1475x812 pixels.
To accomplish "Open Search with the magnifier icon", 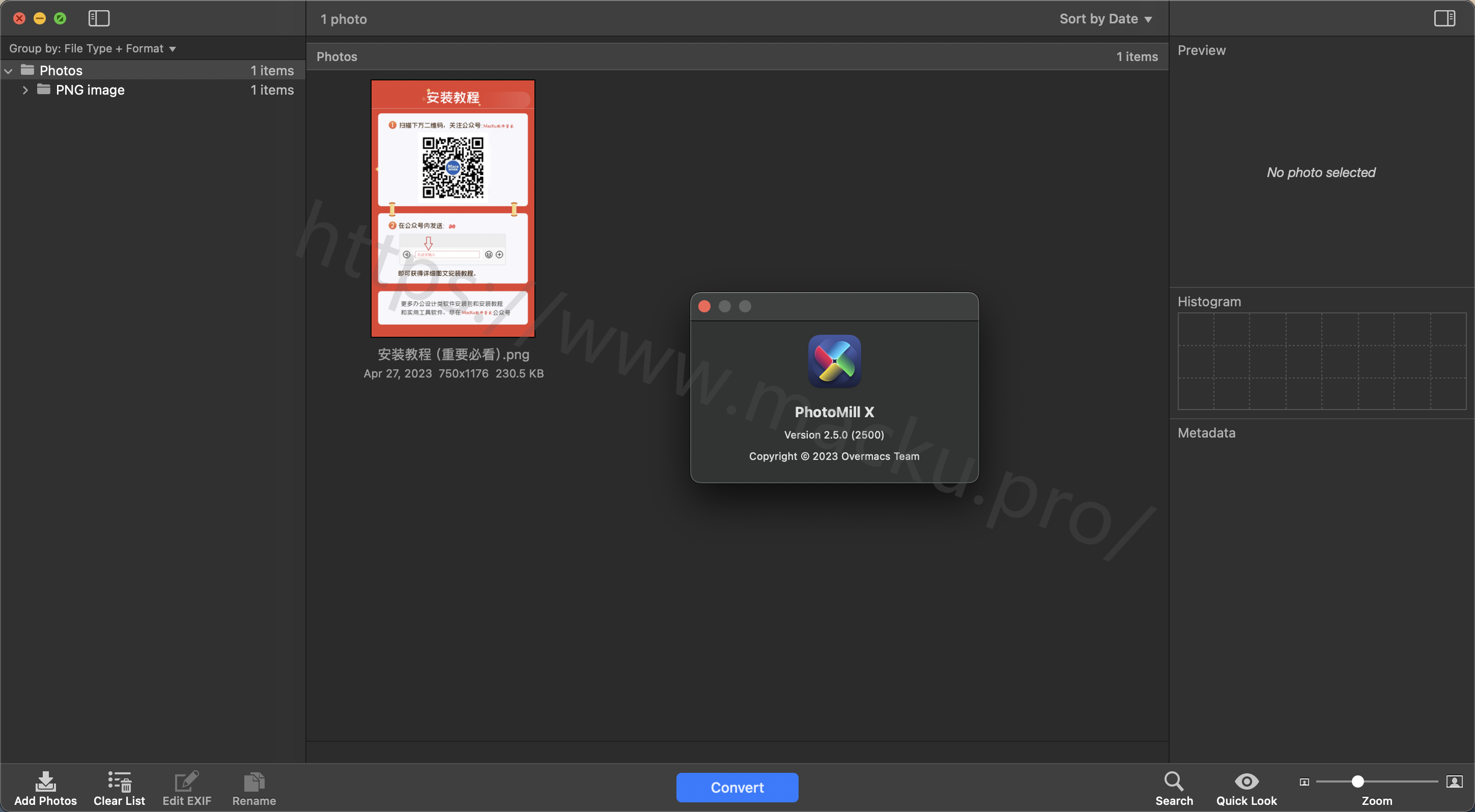I will coord(1173,780).
